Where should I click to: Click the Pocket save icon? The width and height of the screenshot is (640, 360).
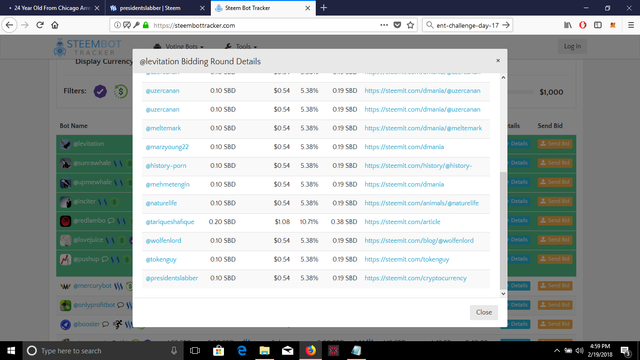pyautogui.click(x=397, y=25)
